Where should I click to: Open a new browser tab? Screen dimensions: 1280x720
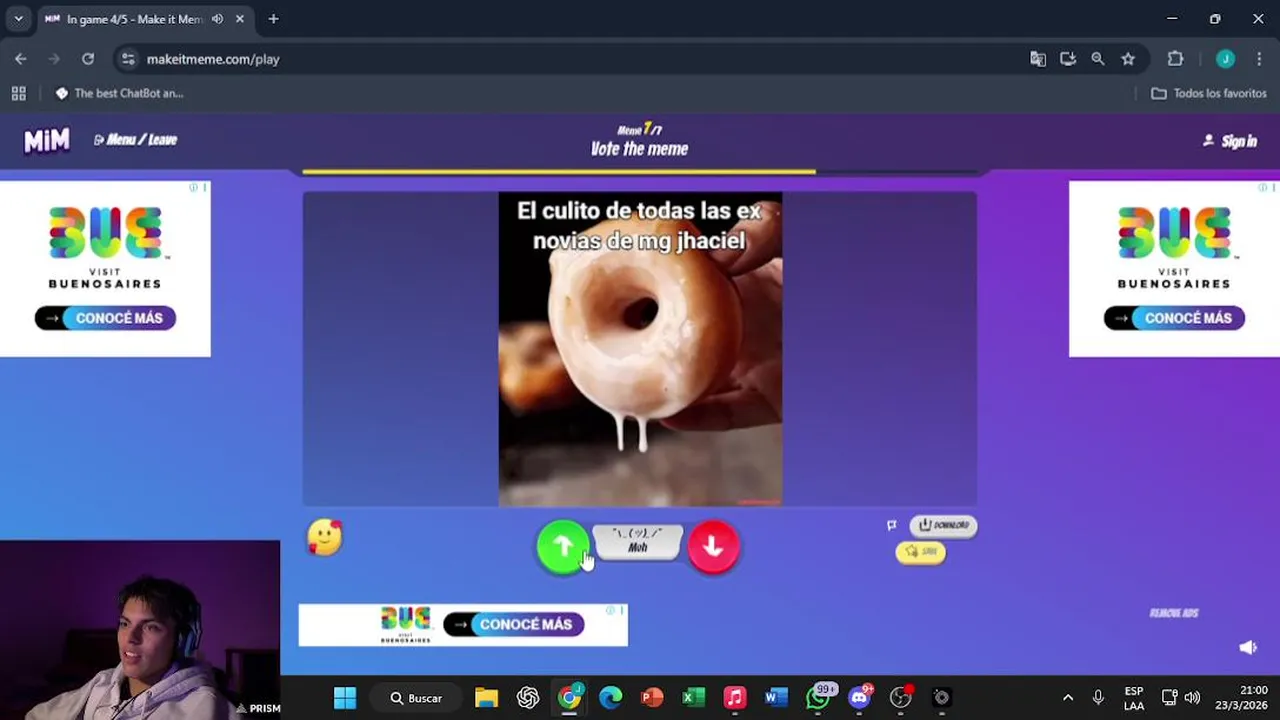[x=273, y=19]
